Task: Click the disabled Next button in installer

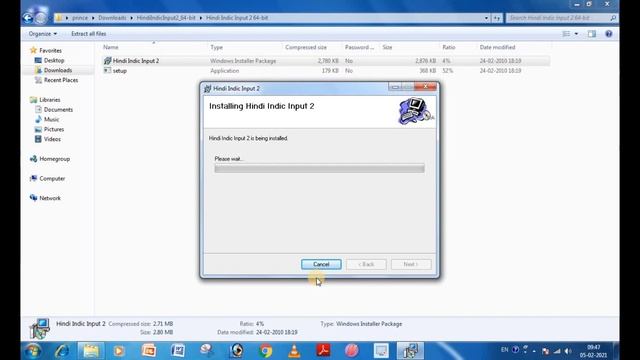Action: tap(411, 264)
